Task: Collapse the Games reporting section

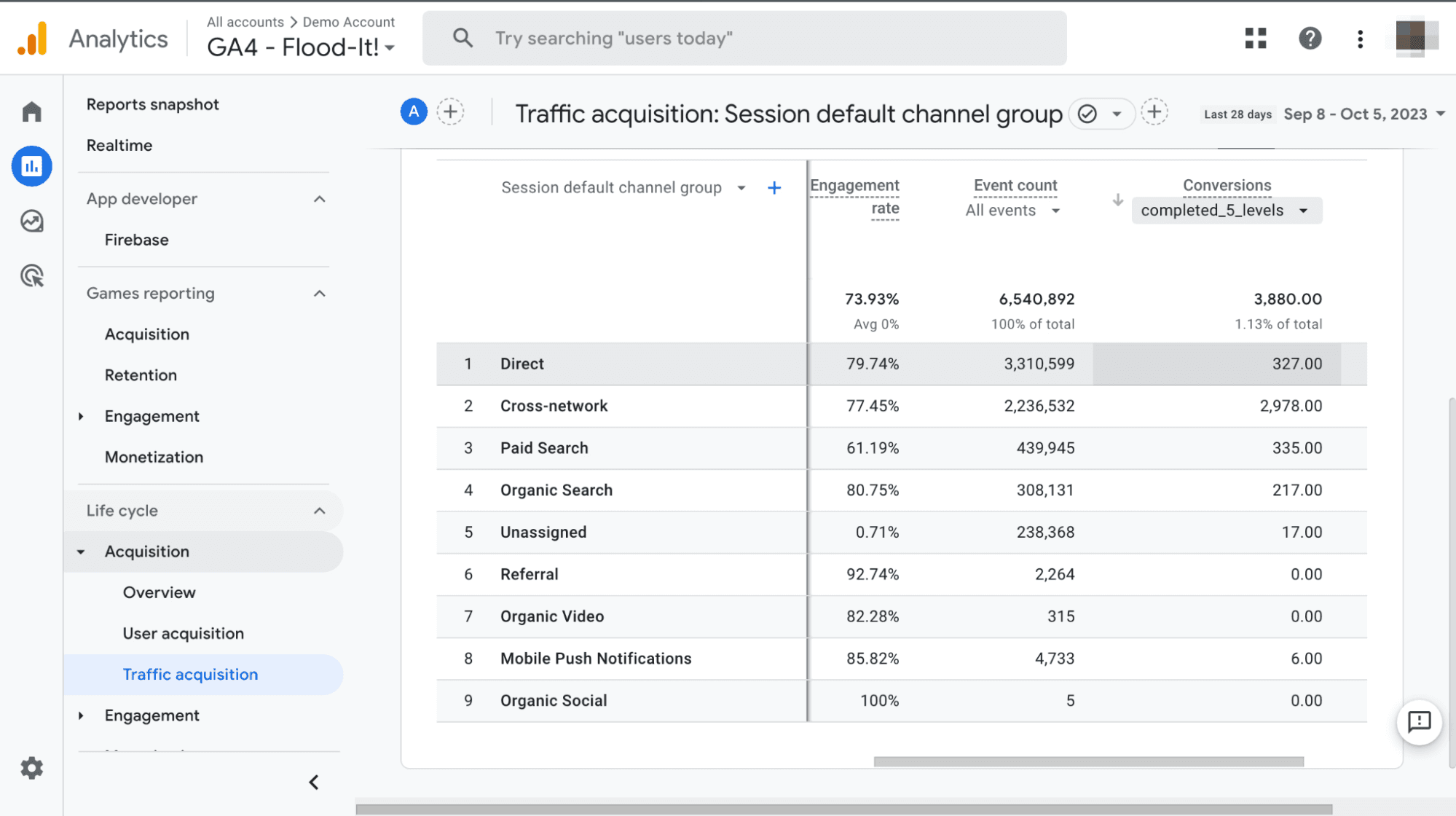Action: (x=318, y=293)
